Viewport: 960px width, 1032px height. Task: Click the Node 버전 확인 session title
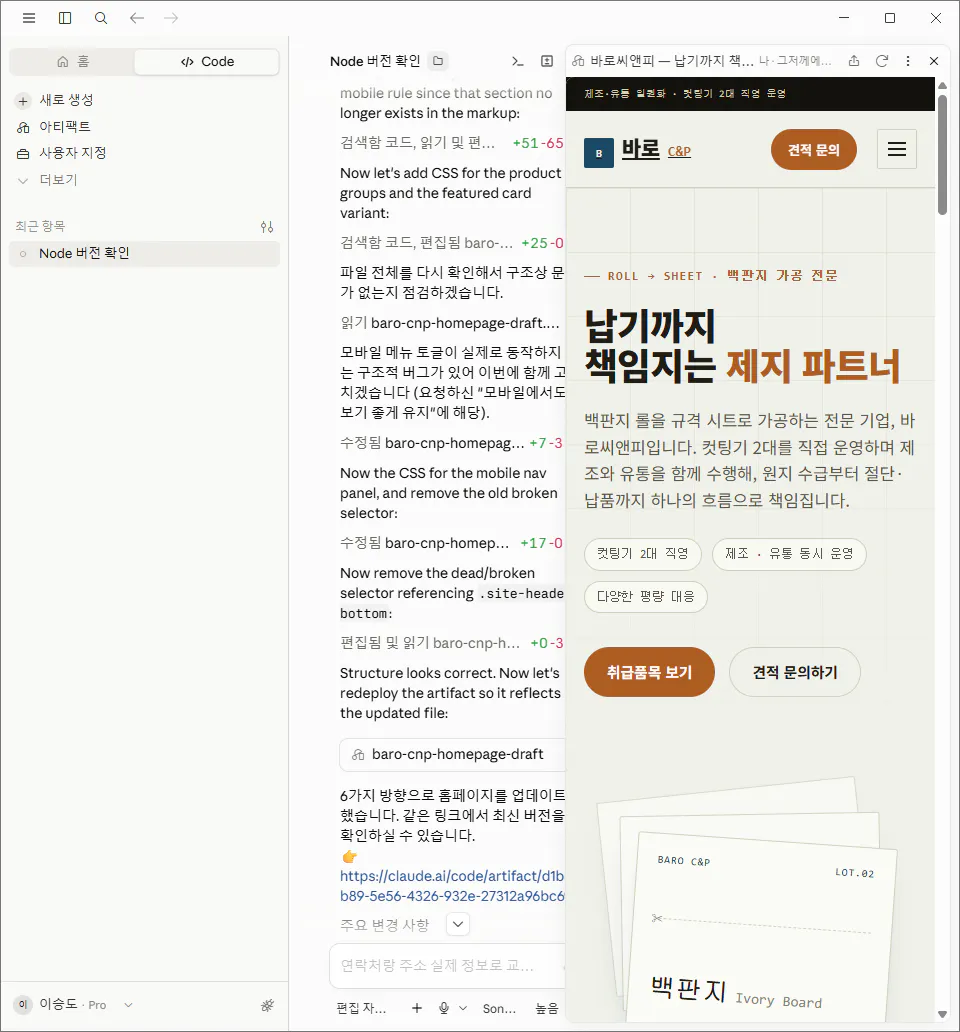[375, 61]
